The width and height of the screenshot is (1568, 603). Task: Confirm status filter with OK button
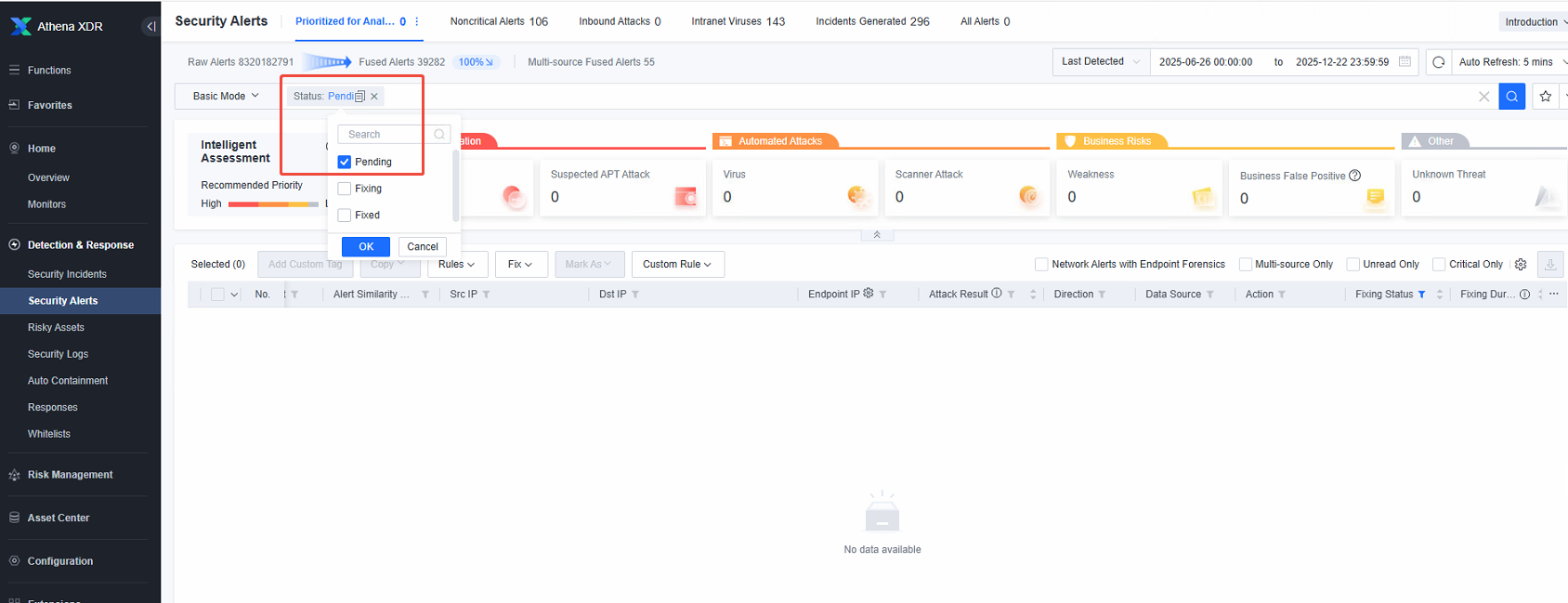point(366,246)
